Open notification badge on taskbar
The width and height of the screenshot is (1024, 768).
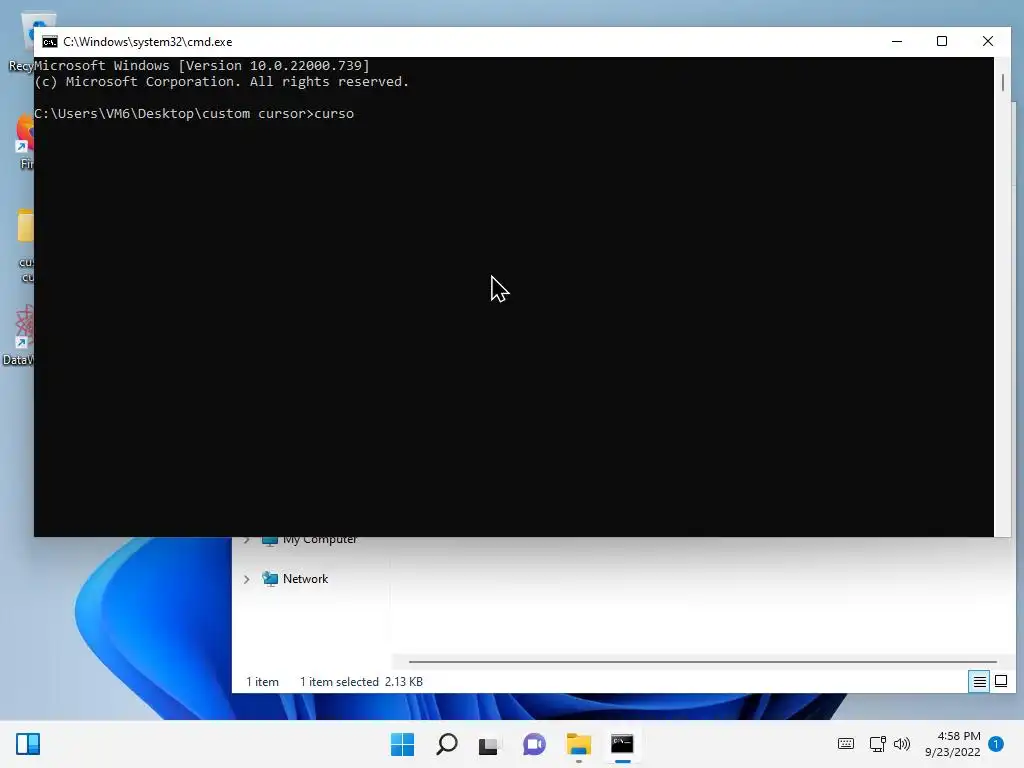pyautogui.click(x=996, y=744)
